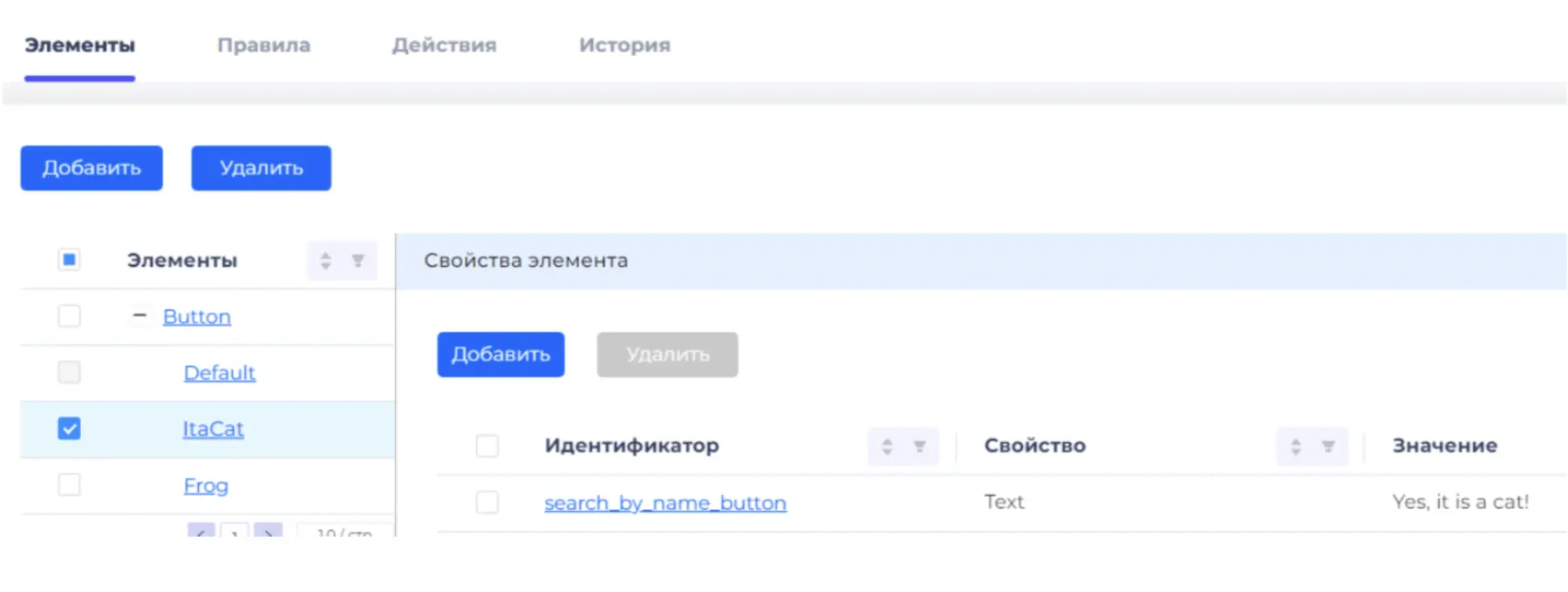This screenshot has width=1568, height=592.
Task: Collapse the Button tree node
Action: (140, 316)
